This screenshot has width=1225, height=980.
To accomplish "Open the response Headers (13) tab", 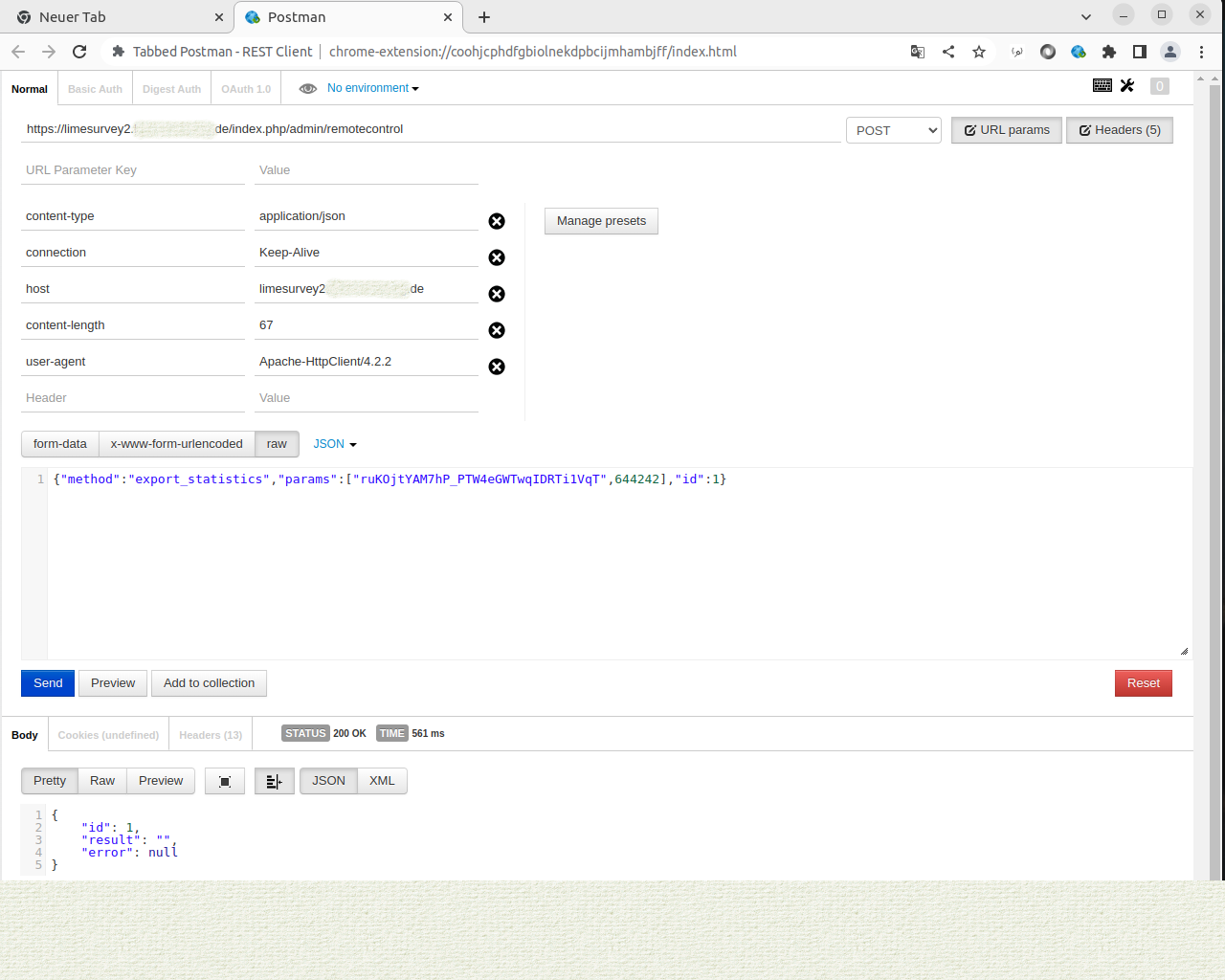I will click(211, 735).
